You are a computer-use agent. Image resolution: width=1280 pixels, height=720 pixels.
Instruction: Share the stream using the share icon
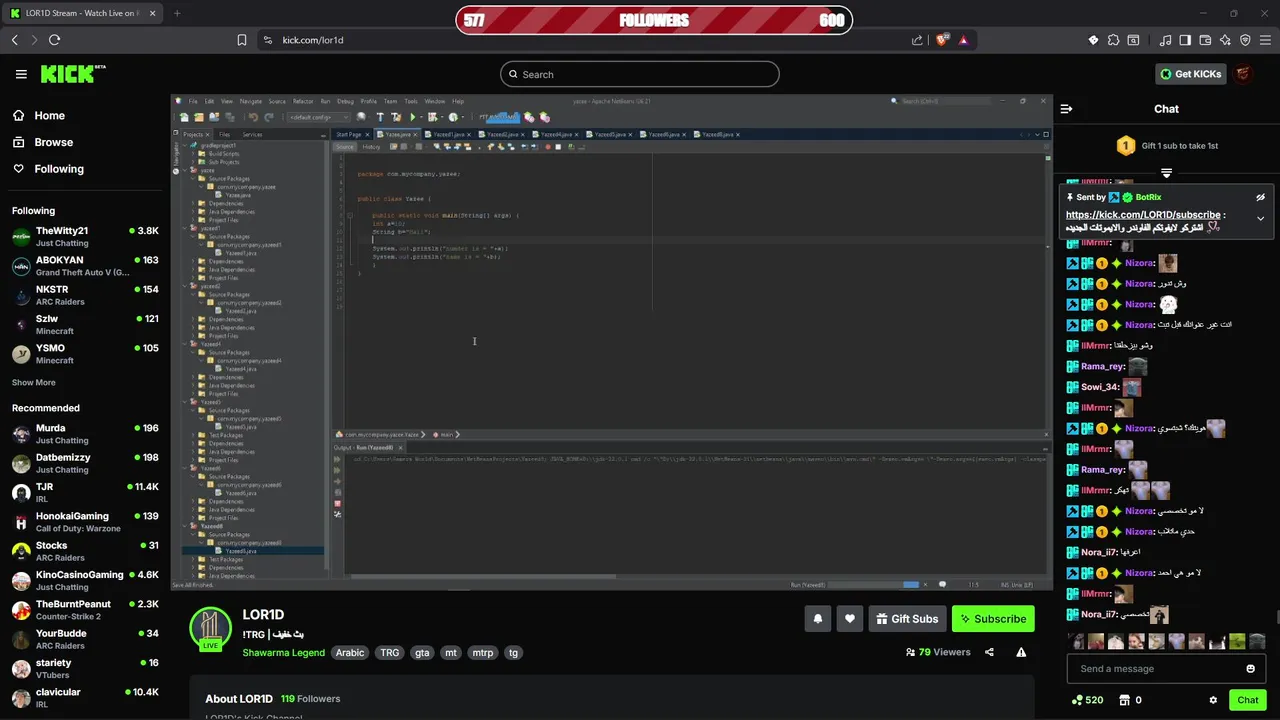[x=989, y=652]
